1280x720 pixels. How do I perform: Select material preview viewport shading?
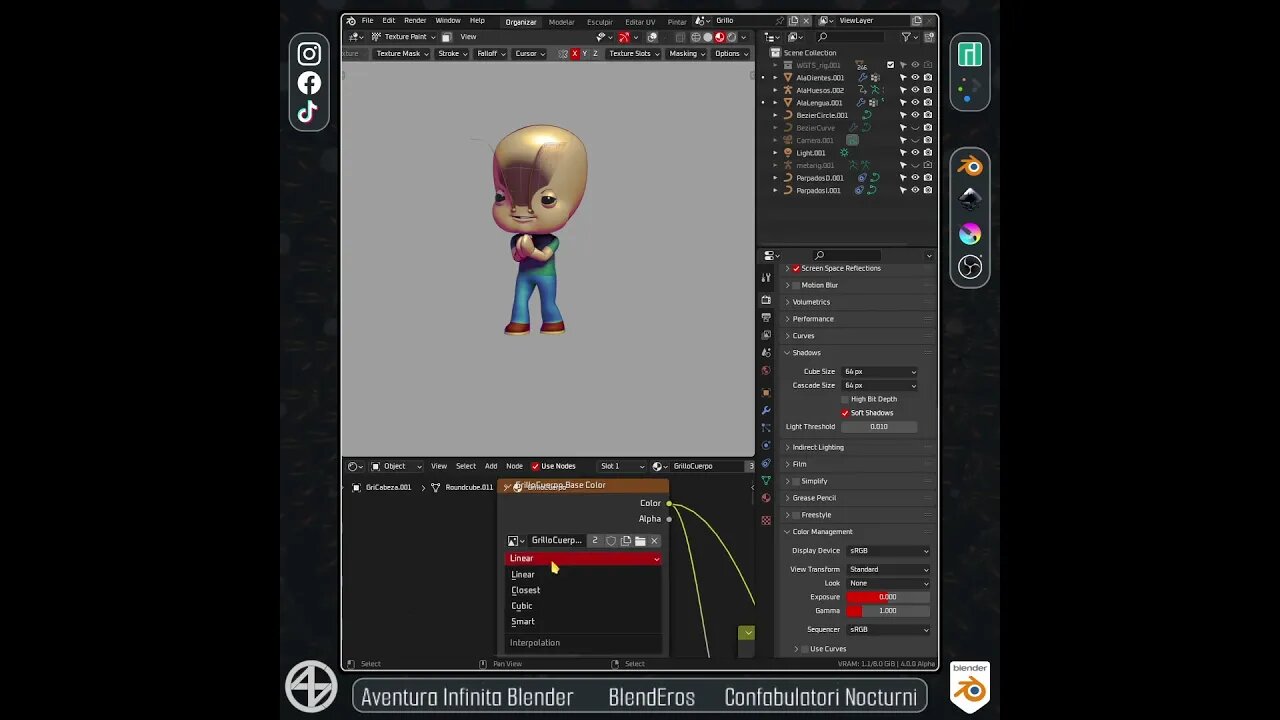tap(719, 37)
